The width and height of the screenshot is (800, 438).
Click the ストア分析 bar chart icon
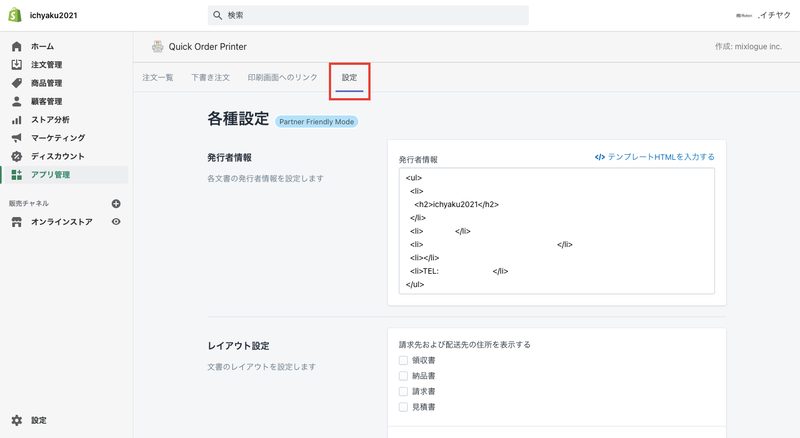tap(17, 119)
